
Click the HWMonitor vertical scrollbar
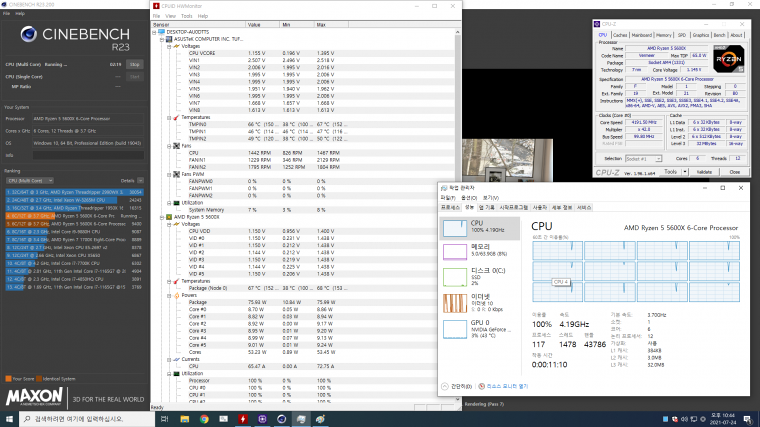458,213
